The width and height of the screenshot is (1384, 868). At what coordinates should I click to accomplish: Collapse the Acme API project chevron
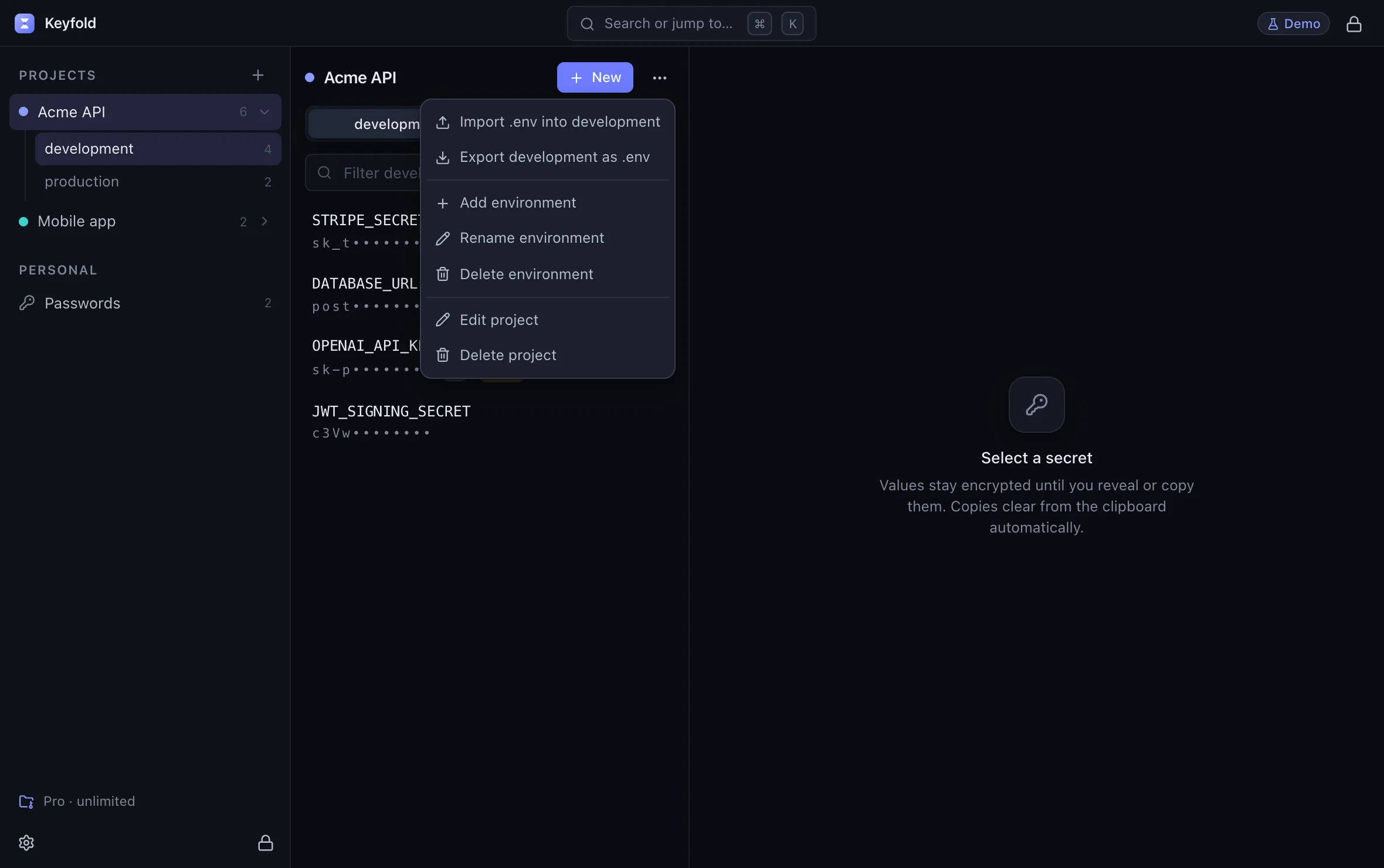[264, 111]
